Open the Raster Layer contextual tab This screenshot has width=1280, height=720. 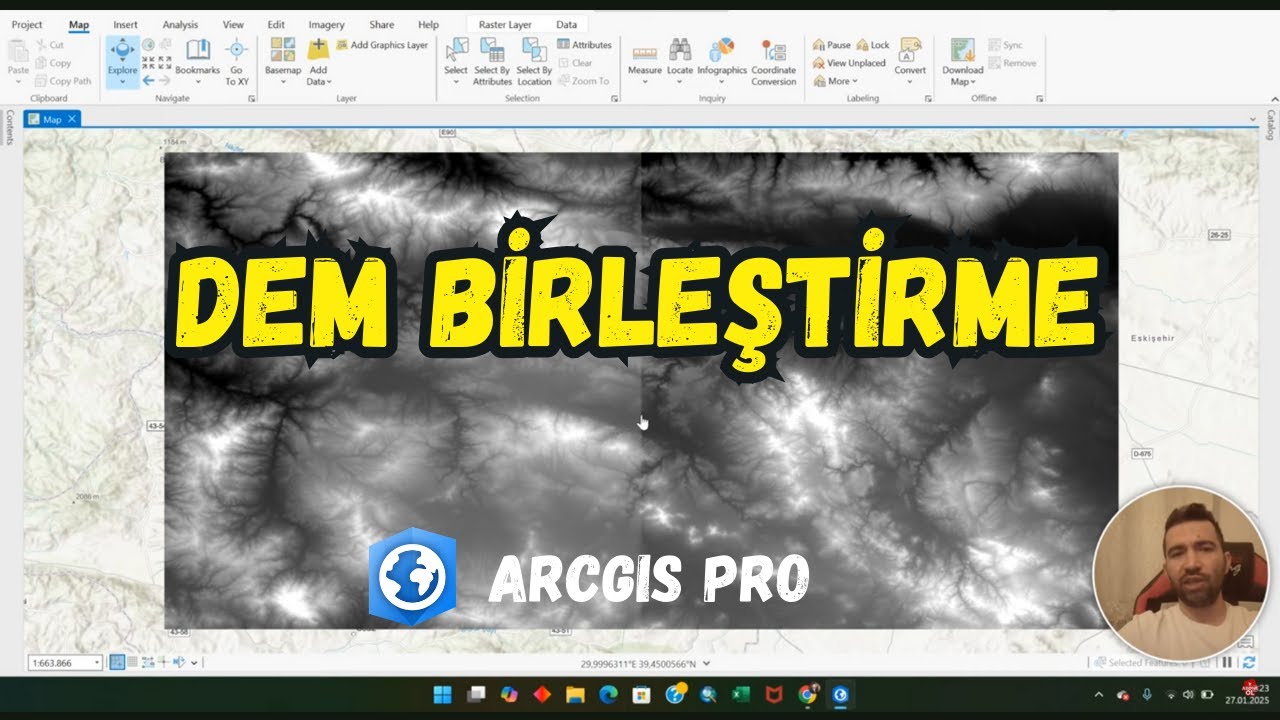pos(505,24)
